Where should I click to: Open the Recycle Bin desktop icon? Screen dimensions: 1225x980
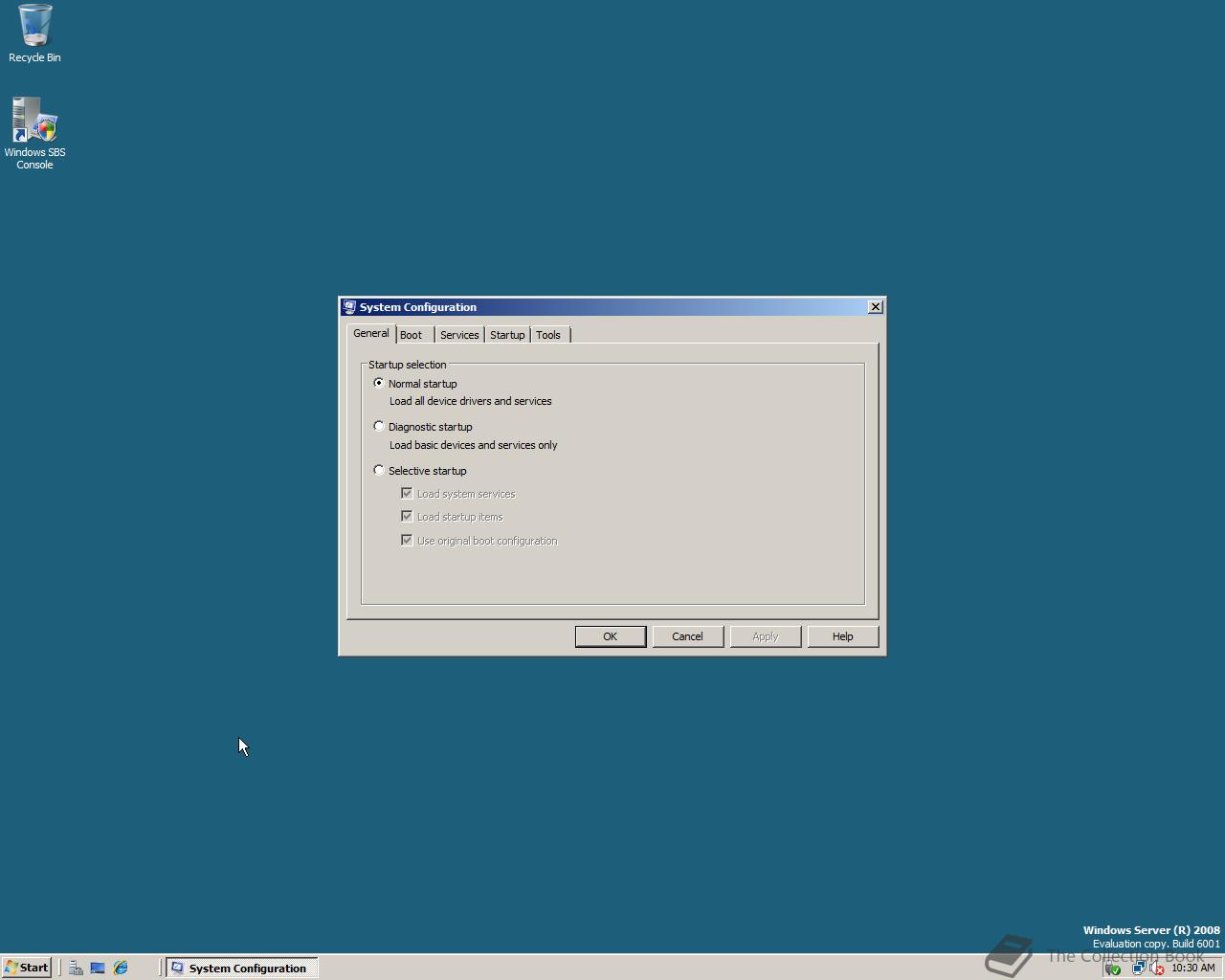34,33
